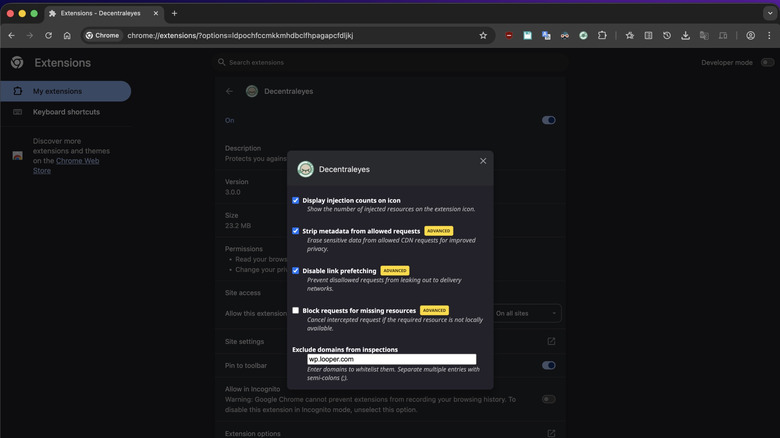Open bookmarks list star icon in toolbar

(629, 35)
